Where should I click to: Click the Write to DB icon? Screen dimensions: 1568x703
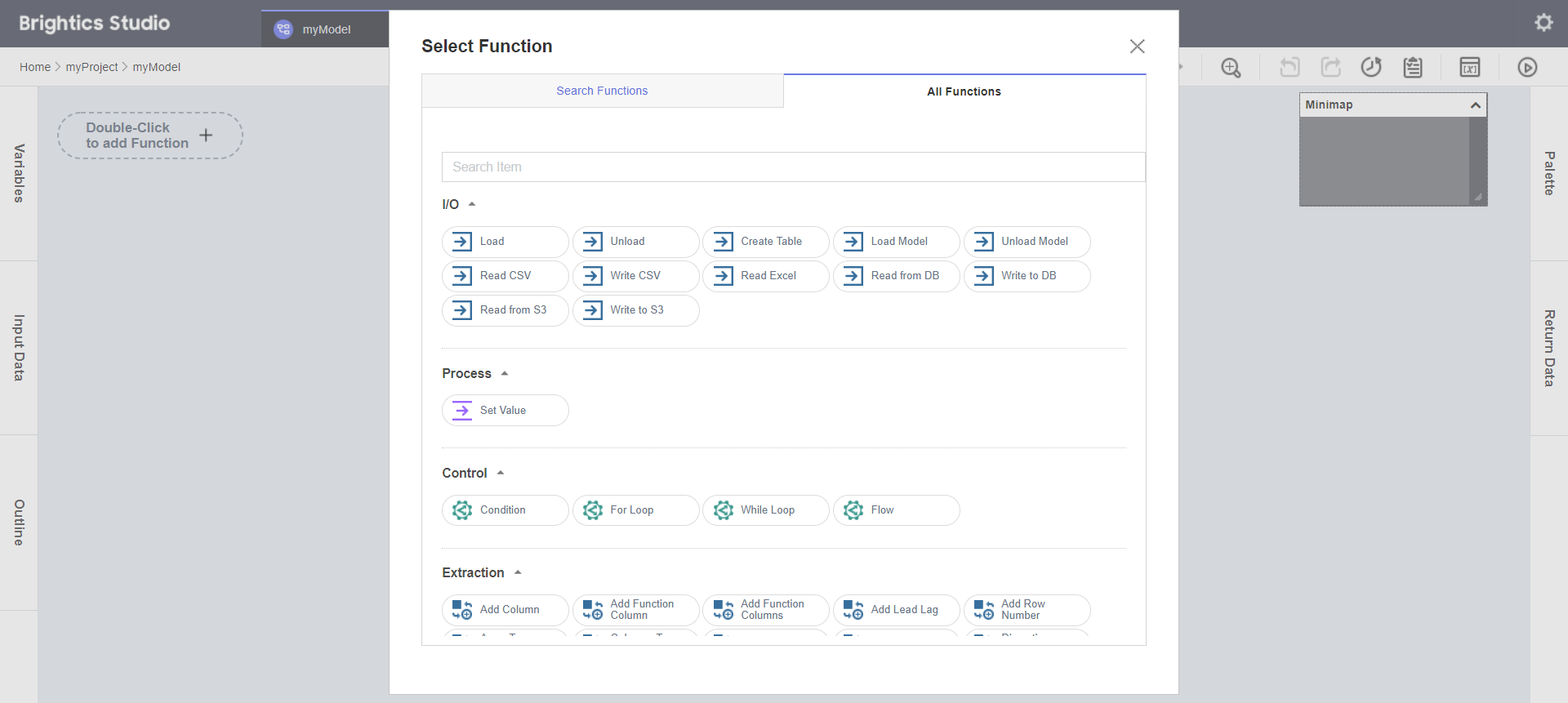click(984, 276)
